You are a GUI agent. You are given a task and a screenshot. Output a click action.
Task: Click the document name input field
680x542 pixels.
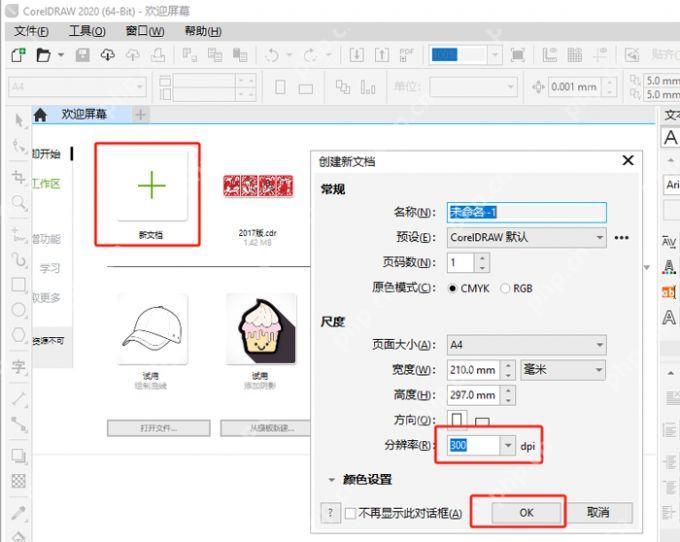(526, 212)
